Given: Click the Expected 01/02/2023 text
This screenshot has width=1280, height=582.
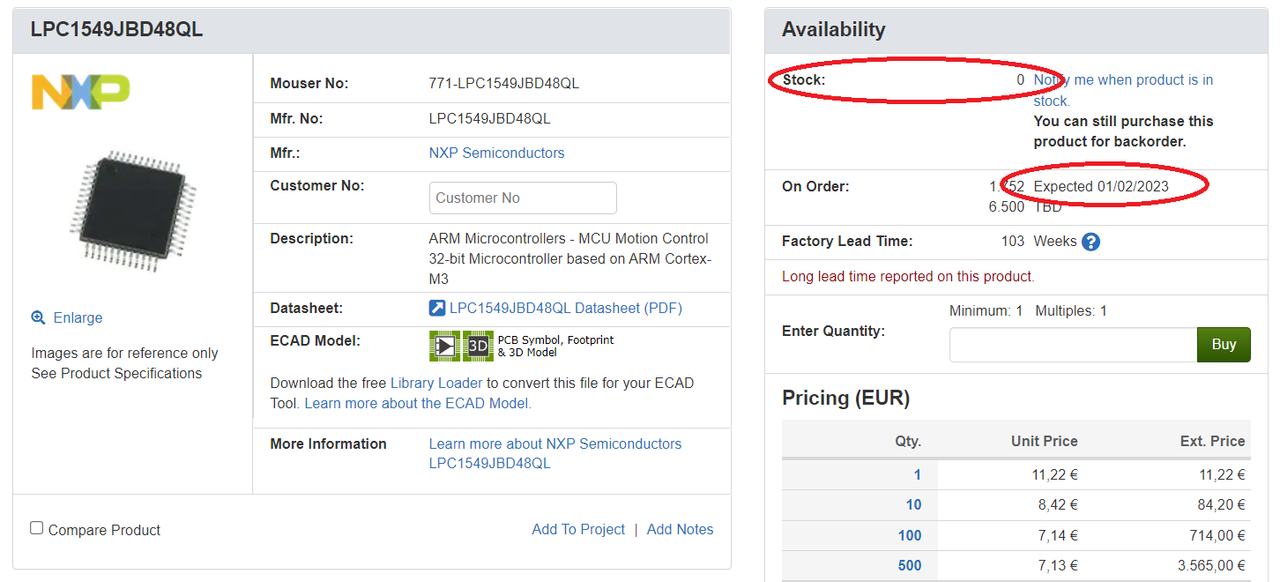Looking at the screenshot, I should [x=1101, y=186].
